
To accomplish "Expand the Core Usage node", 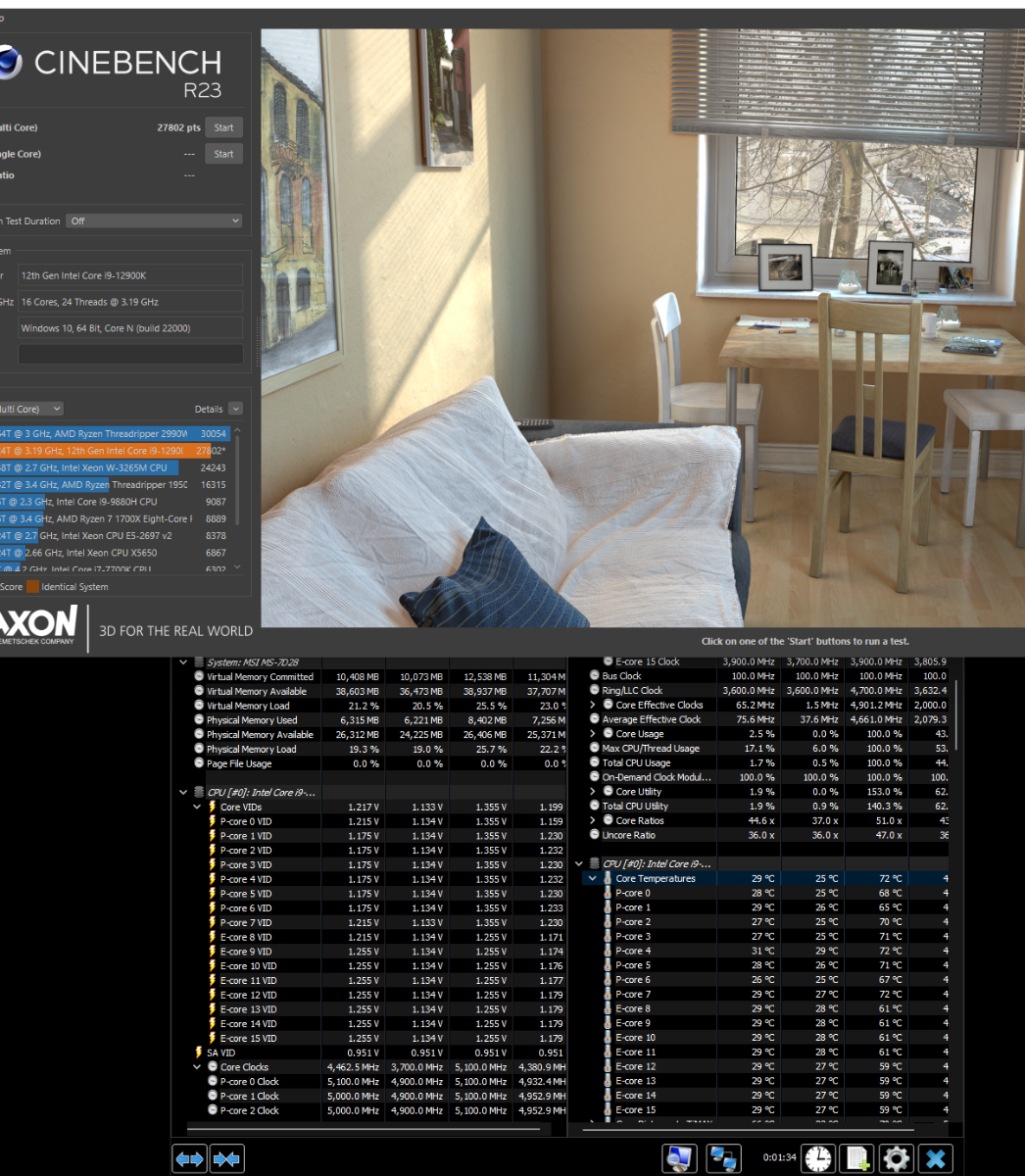I will pos(593,733).
